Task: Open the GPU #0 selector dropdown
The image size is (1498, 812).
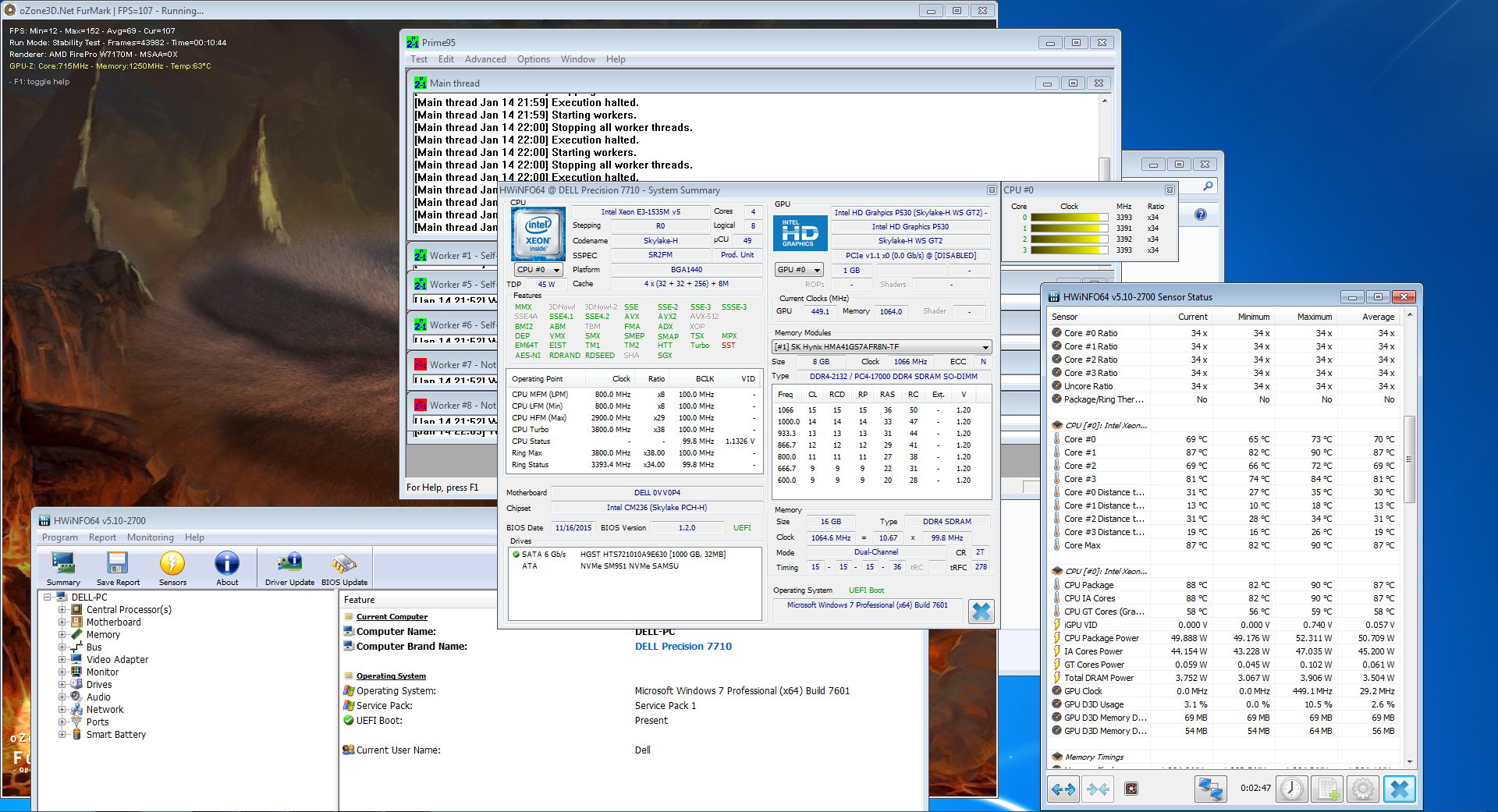Action: coord(799,270)
